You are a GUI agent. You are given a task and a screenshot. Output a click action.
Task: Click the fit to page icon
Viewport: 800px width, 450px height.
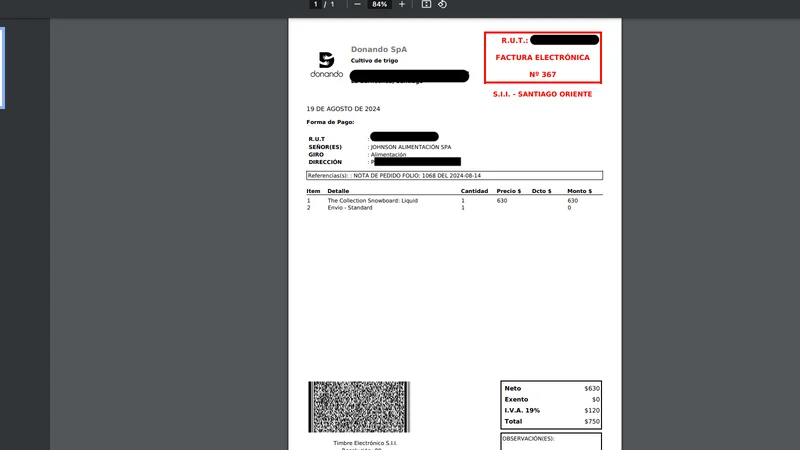pyautogui.click(x=426, y=4)
